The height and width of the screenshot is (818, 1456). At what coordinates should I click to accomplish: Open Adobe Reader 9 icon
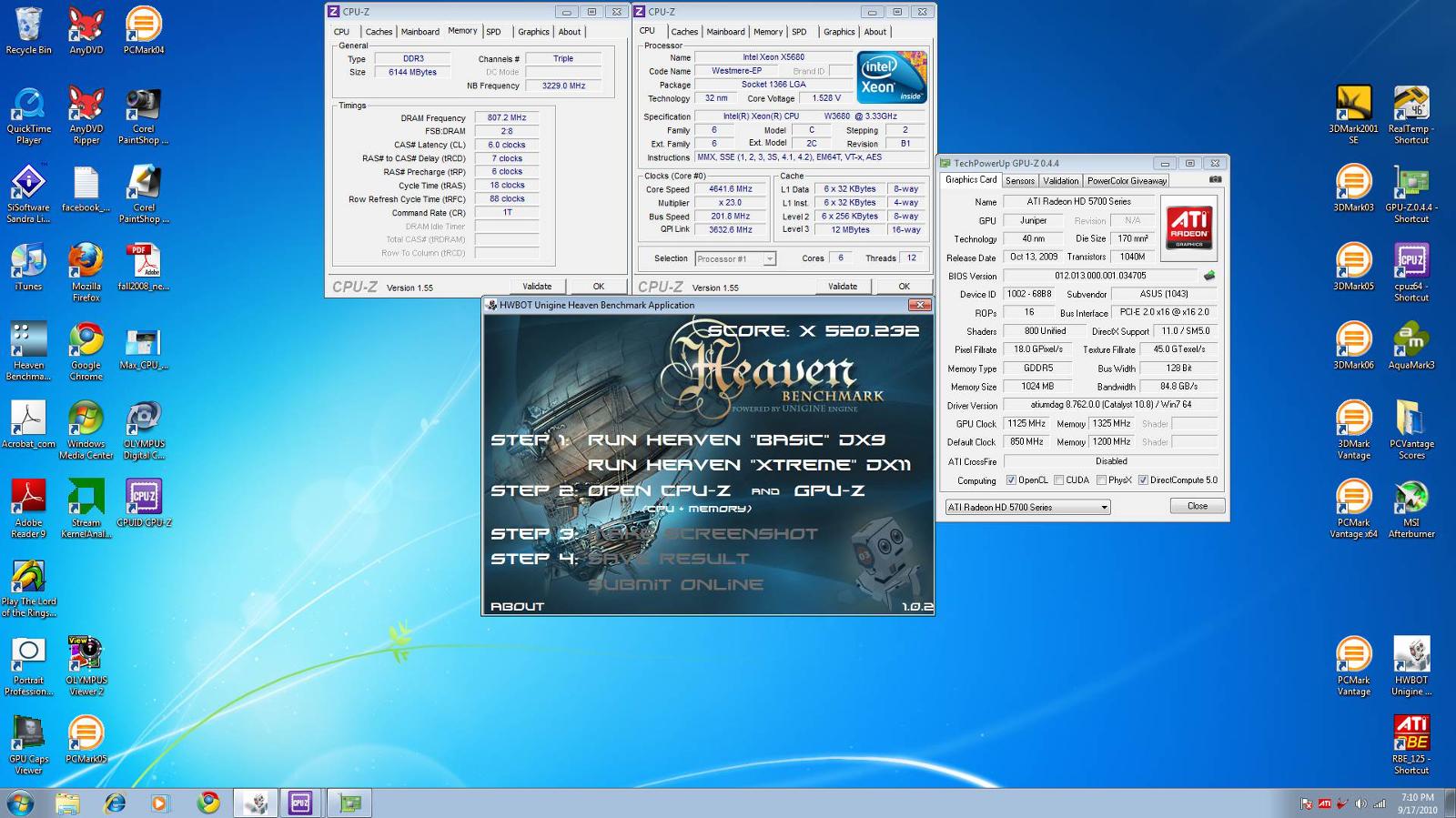(x=28, y=508)
